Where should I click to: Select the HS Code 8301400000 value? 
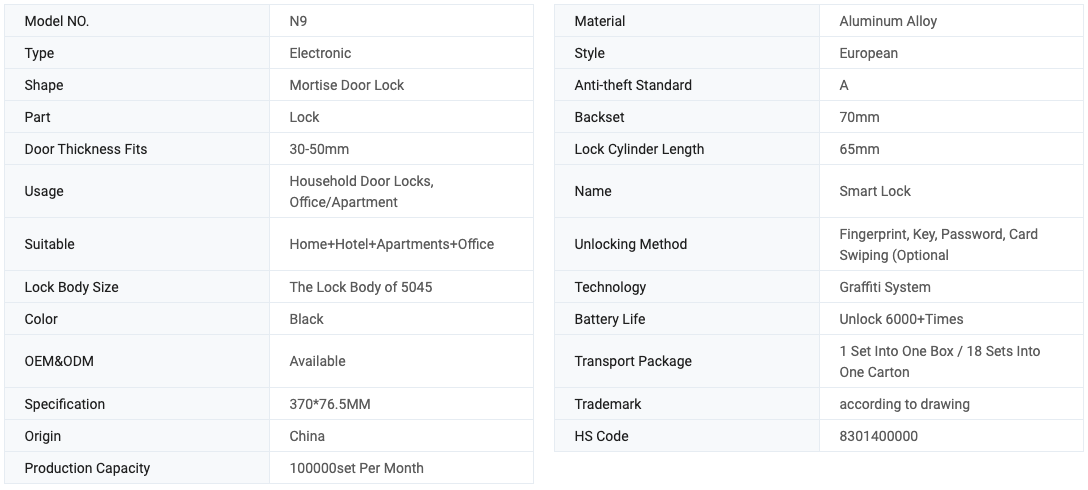click(x=878, y=437)
